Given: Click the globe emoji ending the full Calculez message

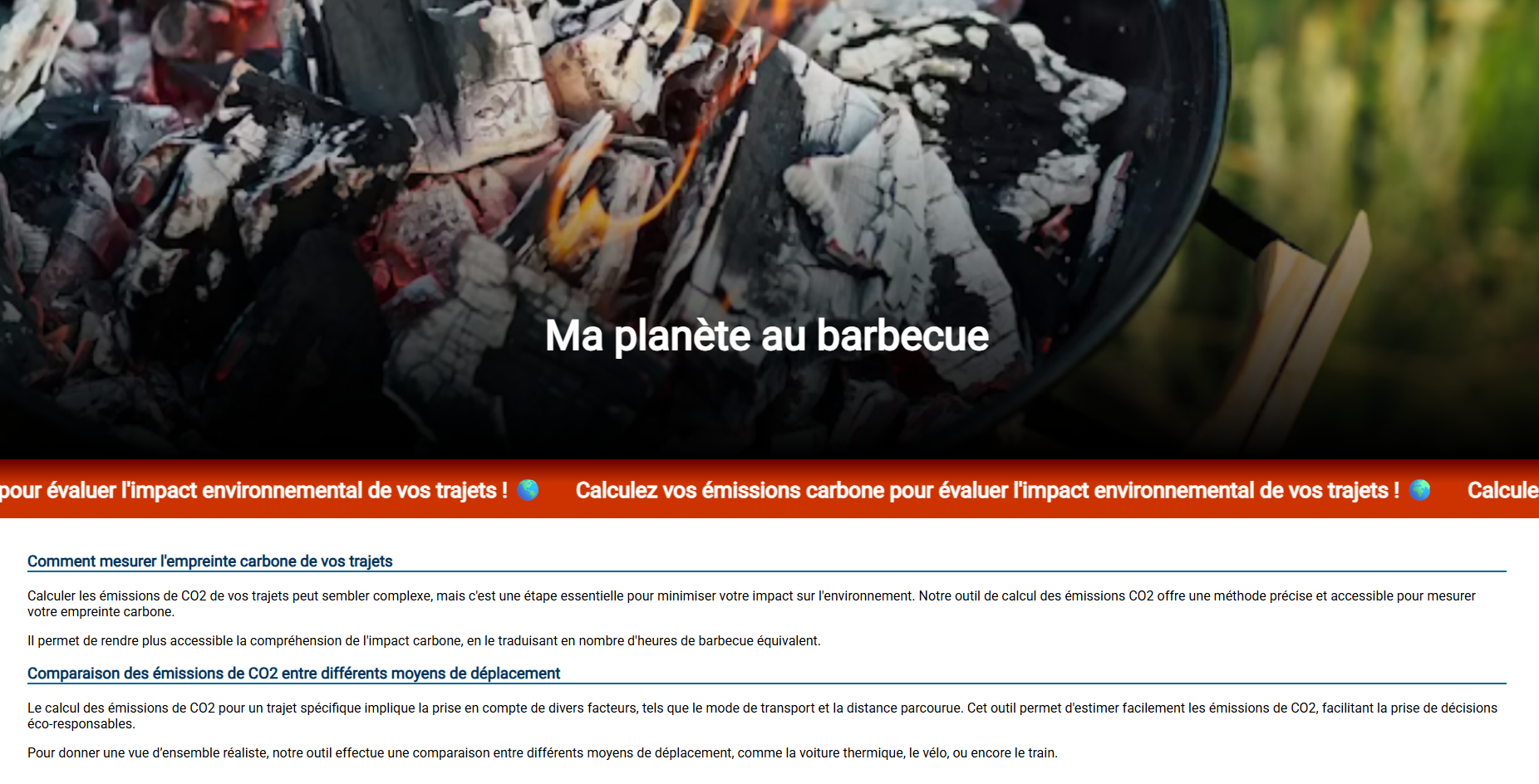Looking at the screenshot, I should (1420, 490).
